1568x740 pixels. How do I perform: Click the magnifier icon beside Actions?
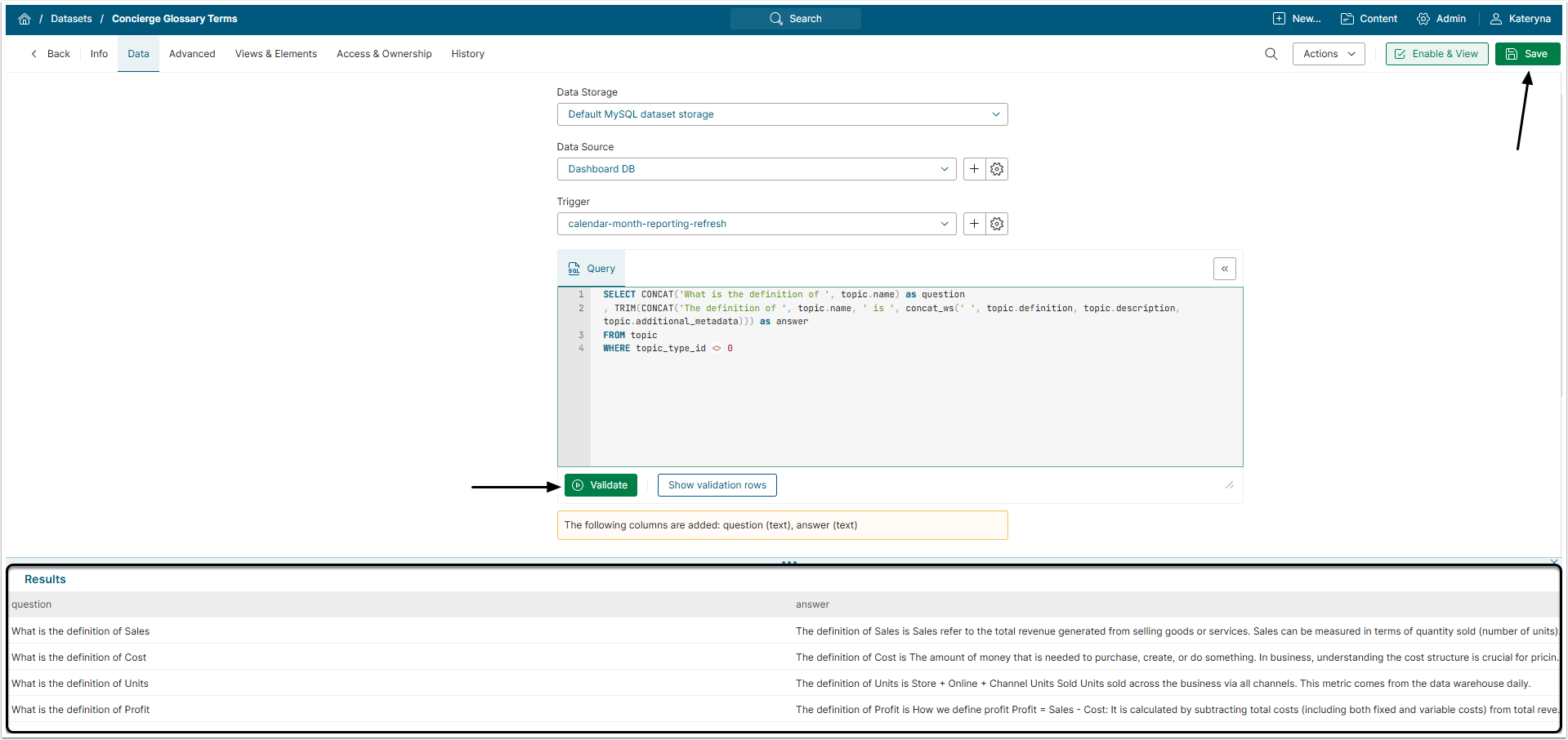[1271, 54]
